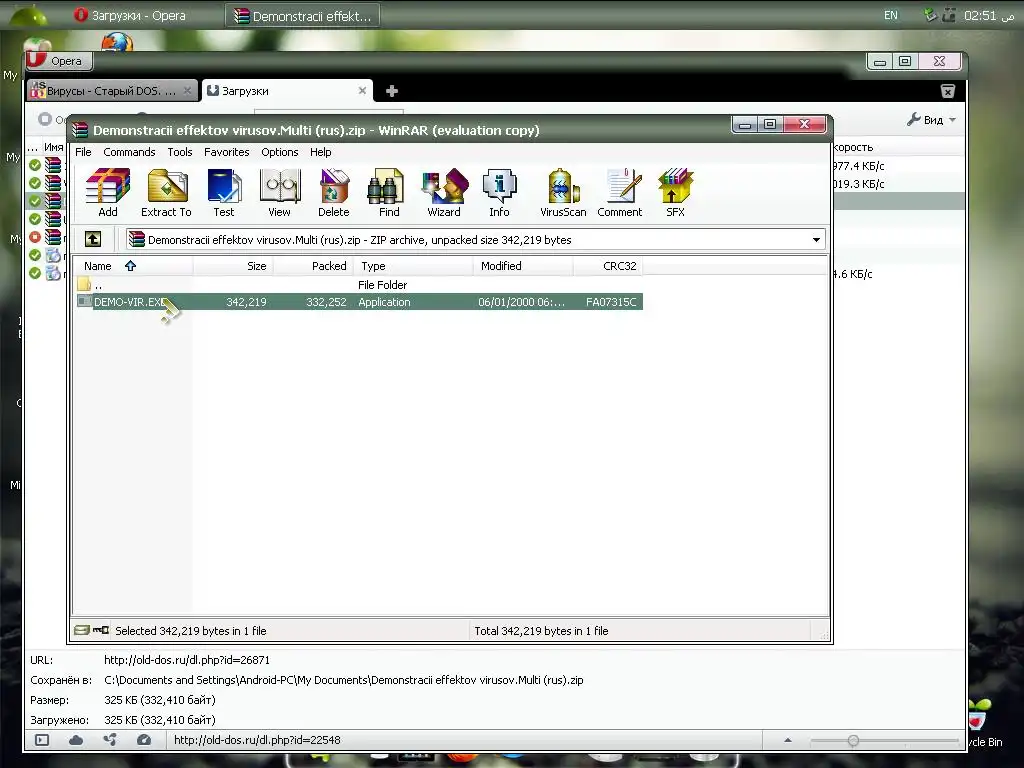Sort file list by Packed column
Screen dimensions: 1024x768
coord(313,266)
